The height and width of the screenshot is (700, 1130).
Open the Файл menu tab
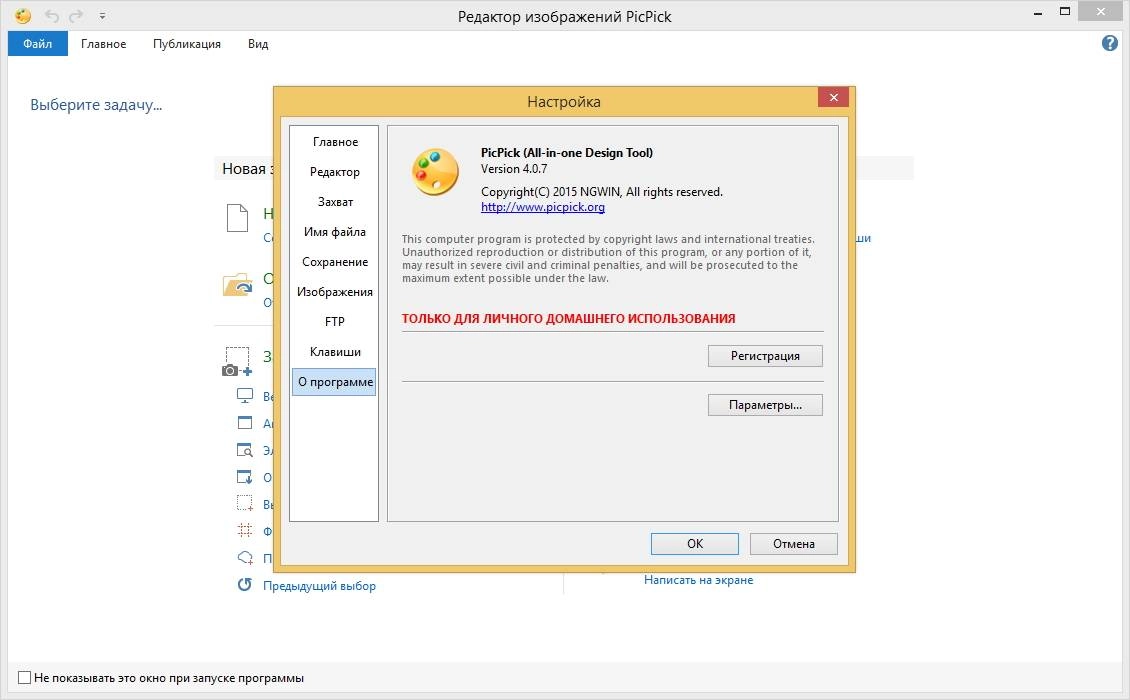tap(37, 43)
